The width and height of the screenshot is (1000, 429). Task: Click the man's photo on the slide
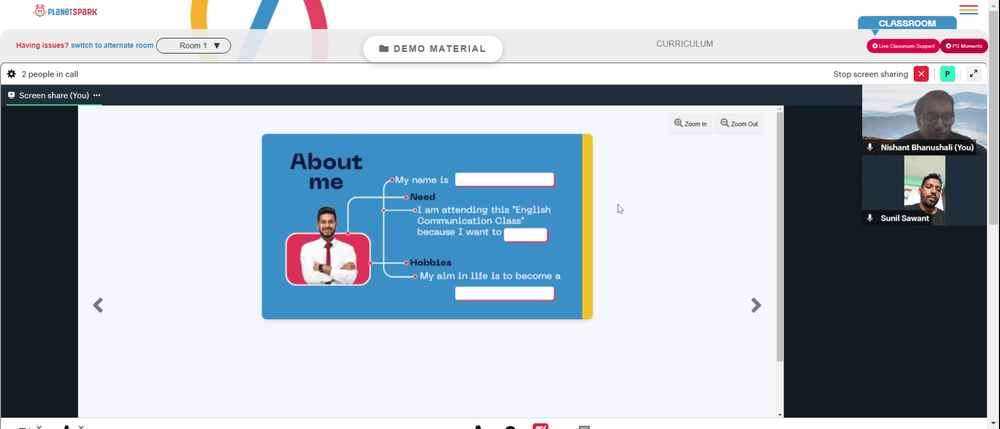click(328, 246)
